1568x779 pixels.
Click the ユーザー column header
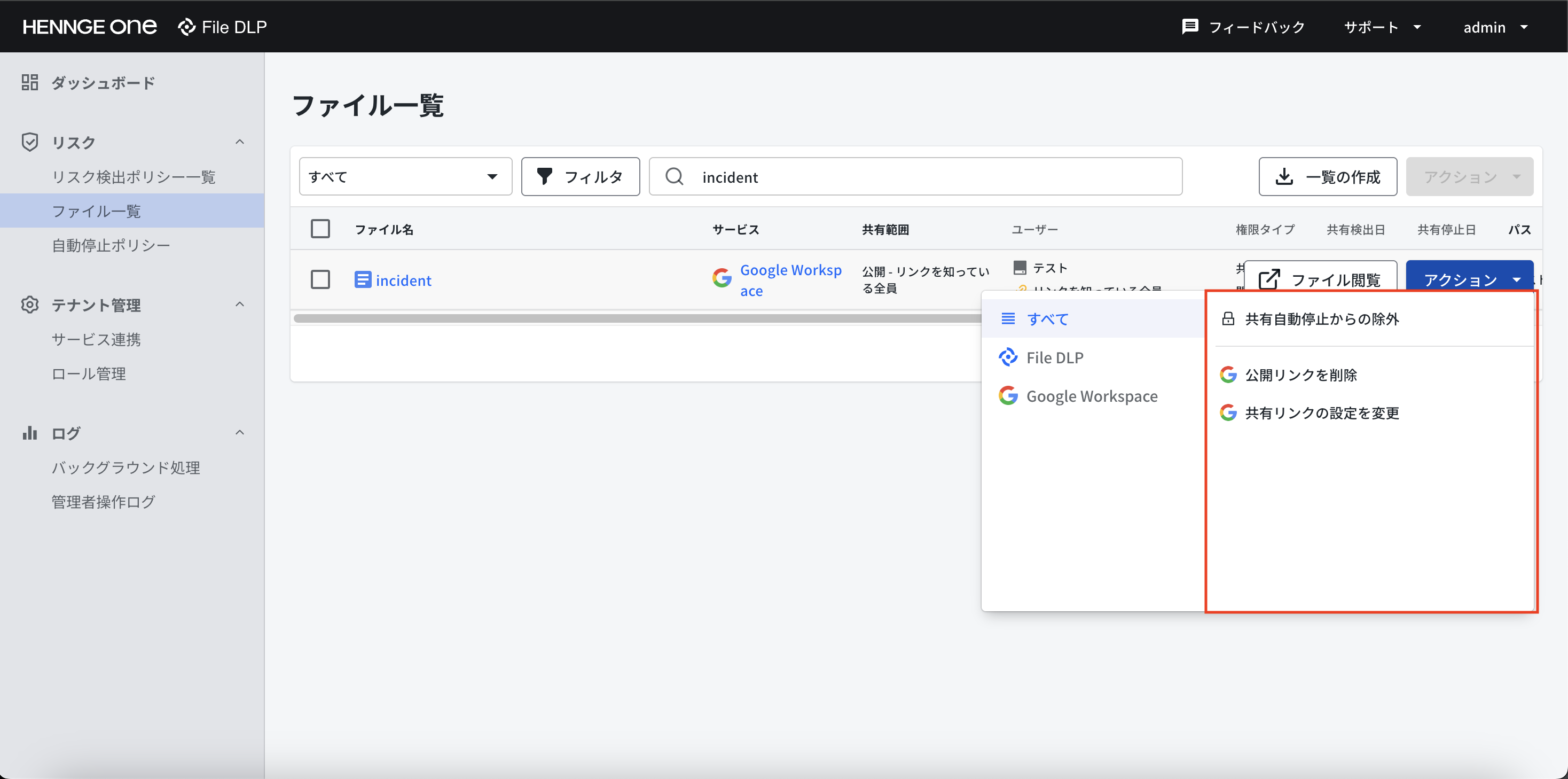1035,229
